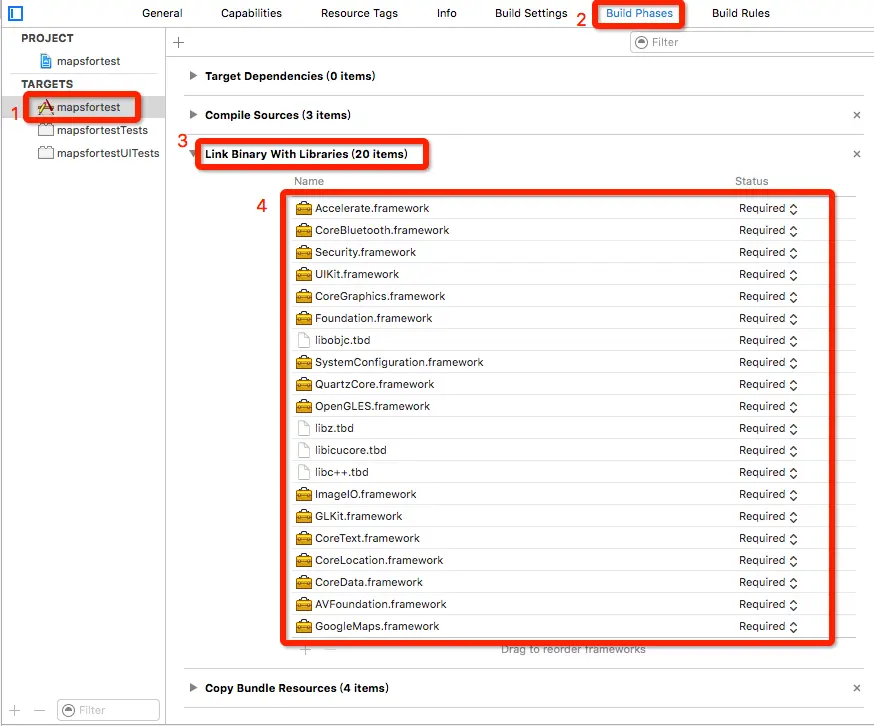Click the libicucore.tbd file icon

pyautogui.click(x=304, y=450)
